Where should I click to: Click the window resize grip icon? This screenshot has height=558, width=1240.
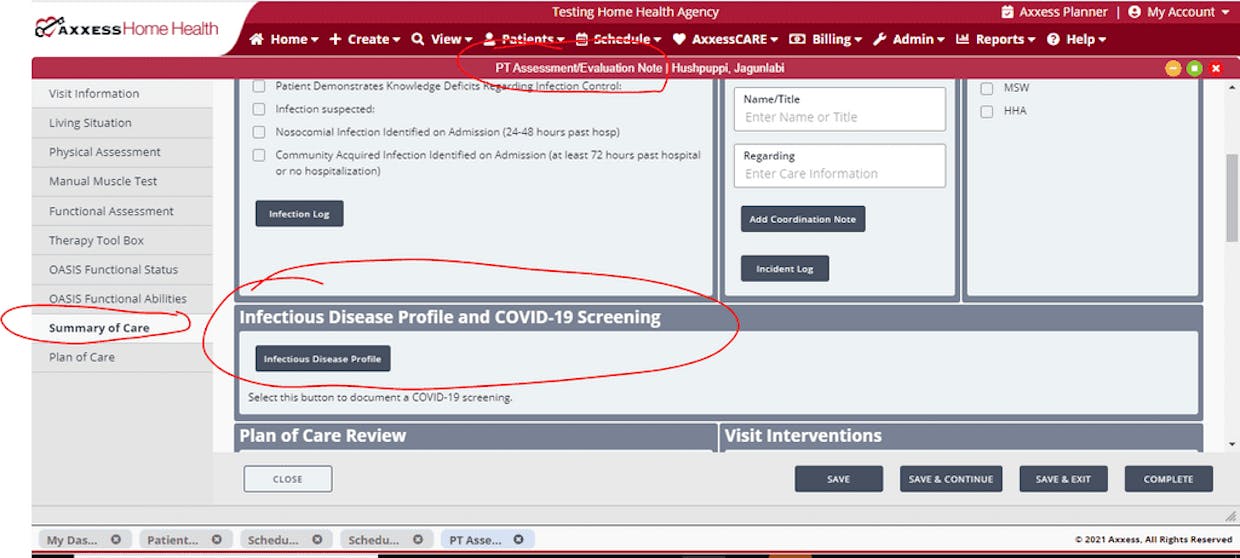1231,515
